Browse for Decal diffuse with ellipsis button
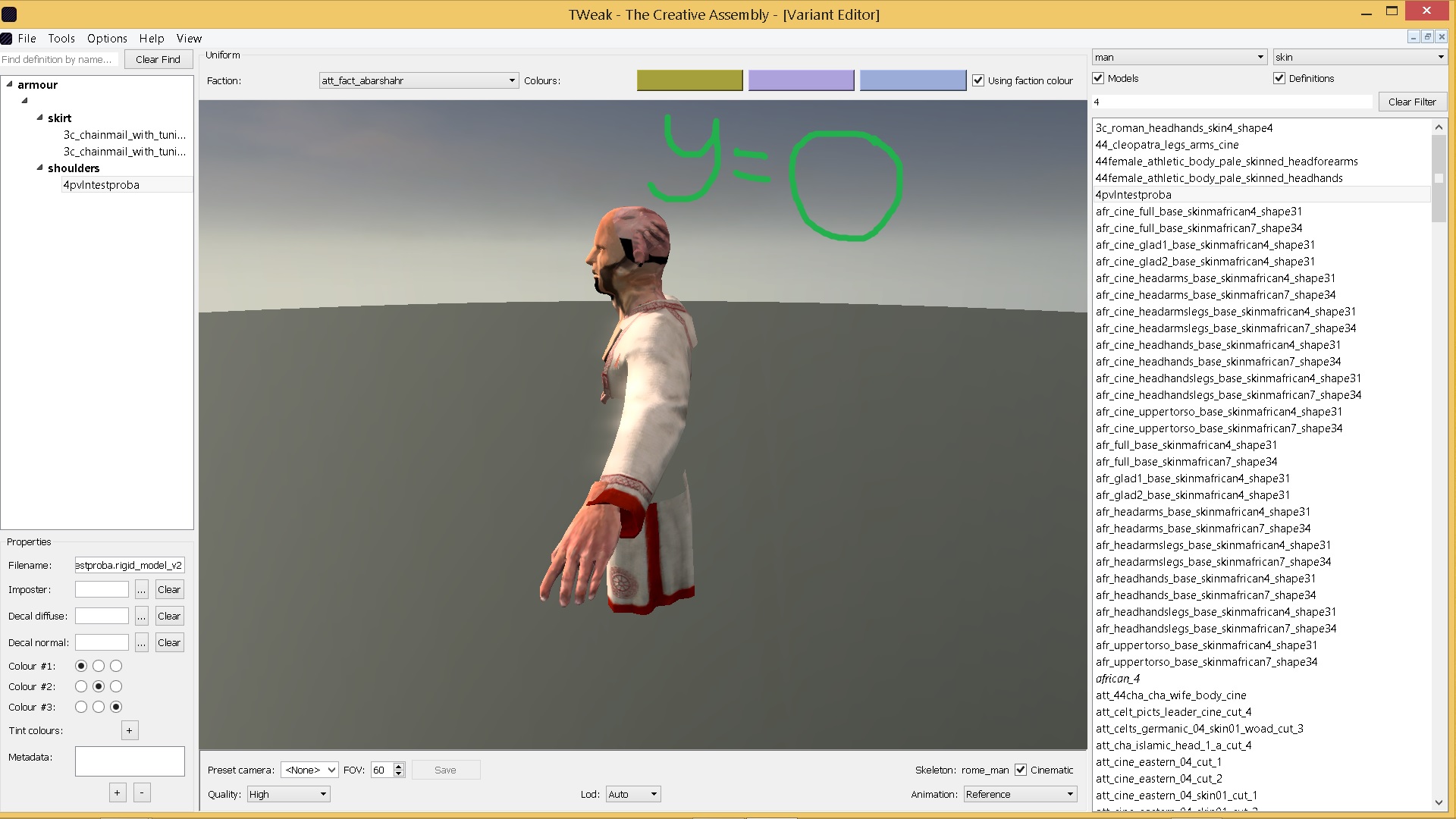The width and height of the screenshot is (1456, 819). pos(142,616)
